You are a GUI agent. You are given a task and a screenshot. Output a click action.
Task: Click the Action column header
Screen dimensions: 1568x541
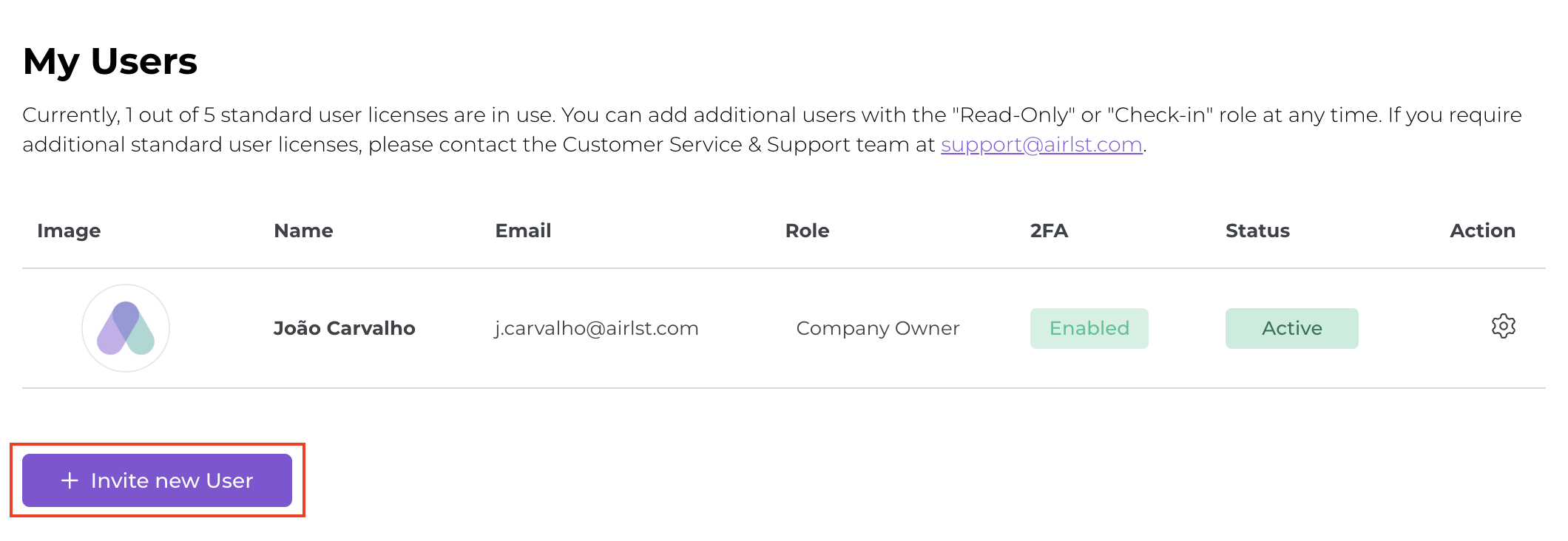point(1482,231)
